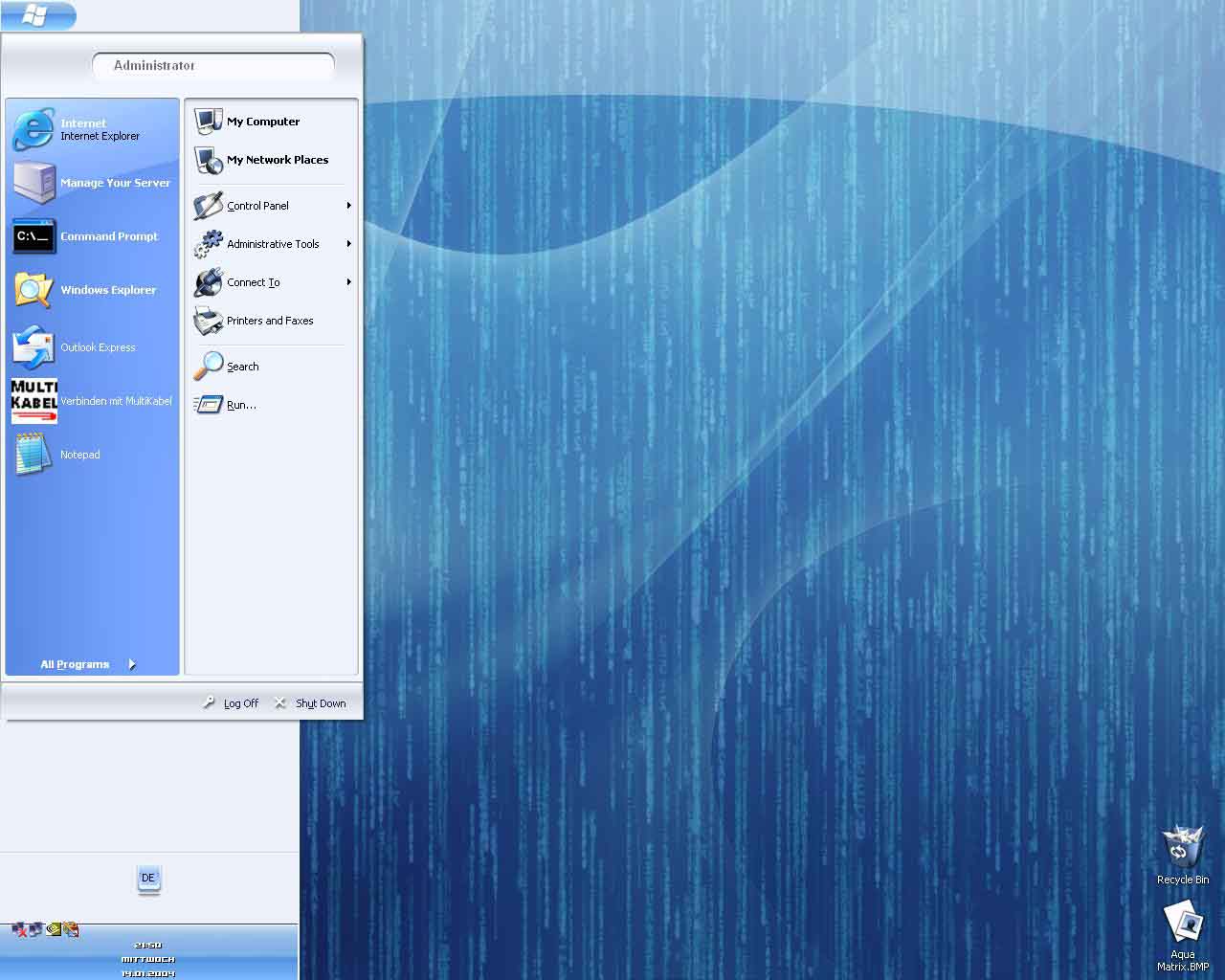Expand the Control Panel submenu
The width and height of the screenshot is (1225, 980).
pyautogui.click(x=272, y=206)
